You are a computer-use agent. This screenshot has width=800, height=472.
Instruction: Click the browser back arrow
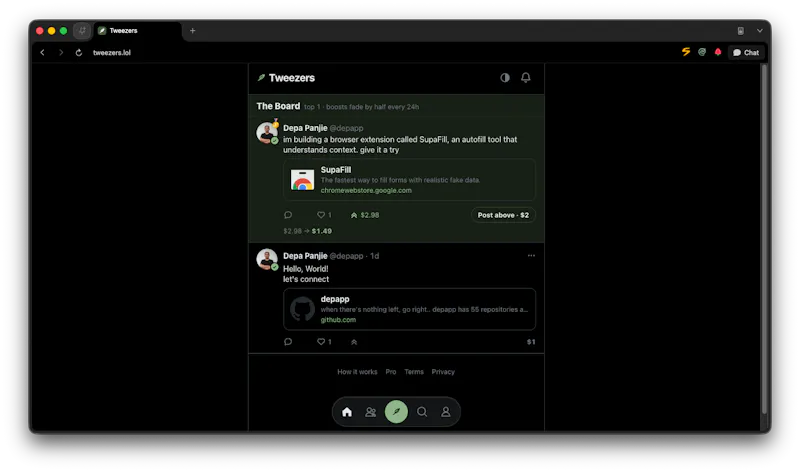(x=42, y=53)
